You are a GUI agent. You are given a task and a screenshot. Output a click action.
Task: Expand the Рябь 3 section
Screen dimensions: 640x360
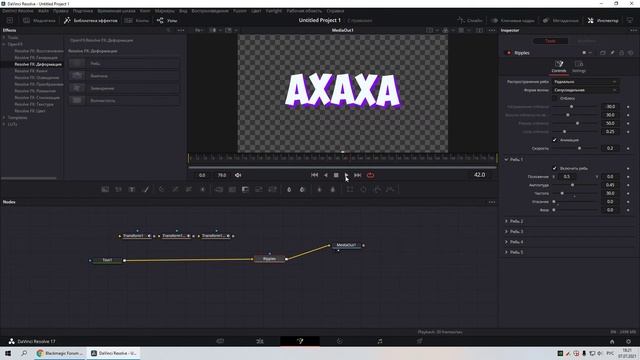point(507,231)
